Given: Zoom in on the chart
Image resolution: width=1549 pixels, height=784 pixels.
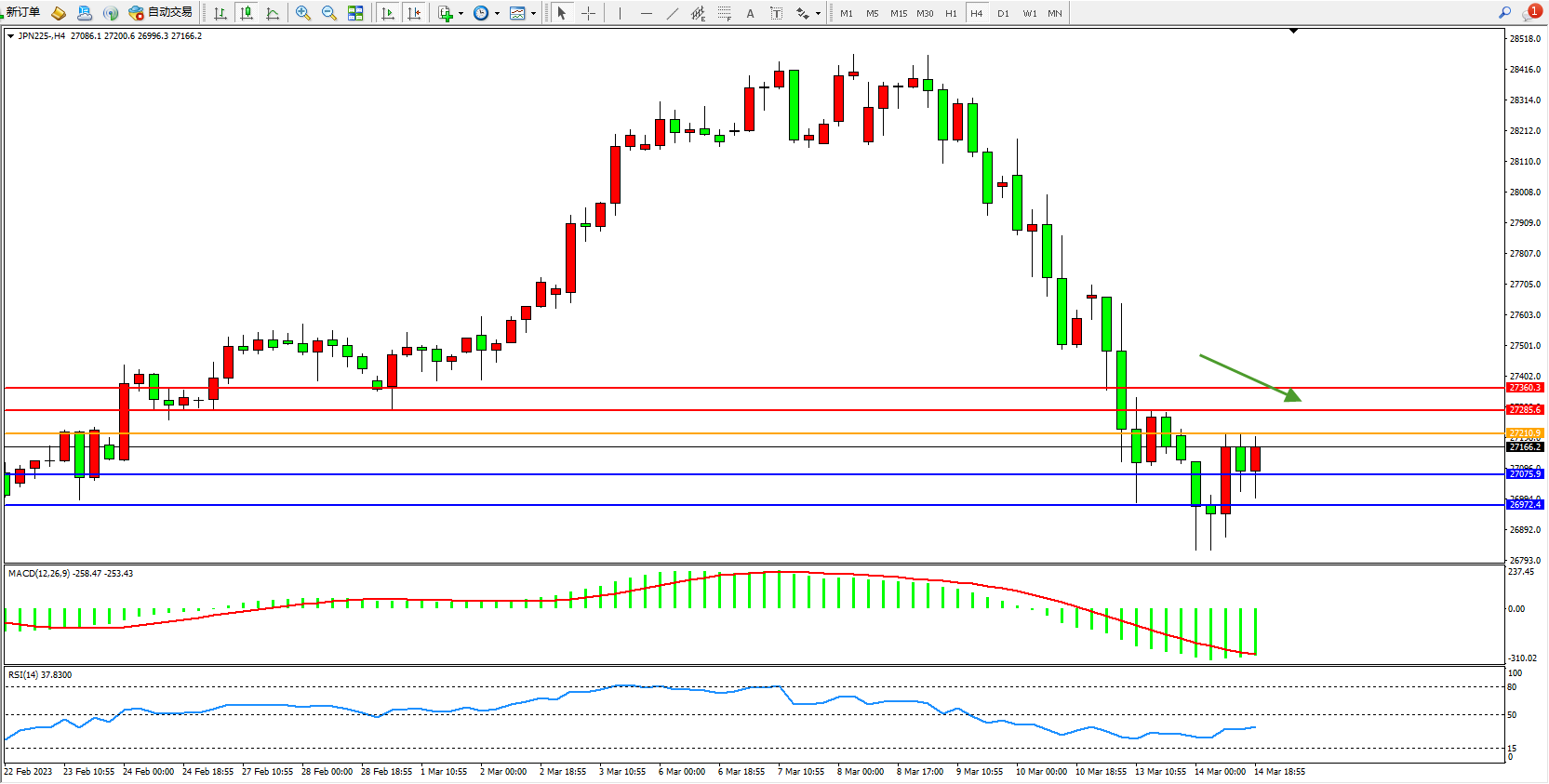Looking at the screenshot, I should tap(303, 13).
